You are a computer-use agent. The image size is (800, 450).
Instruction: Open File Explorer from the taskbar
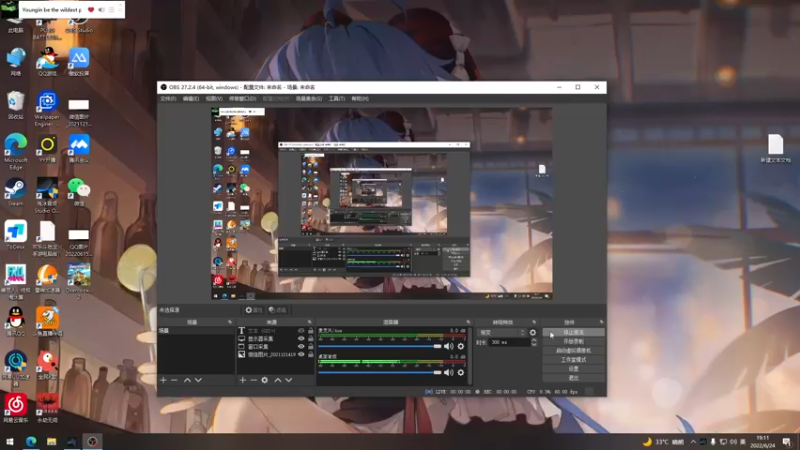point(51,441)
